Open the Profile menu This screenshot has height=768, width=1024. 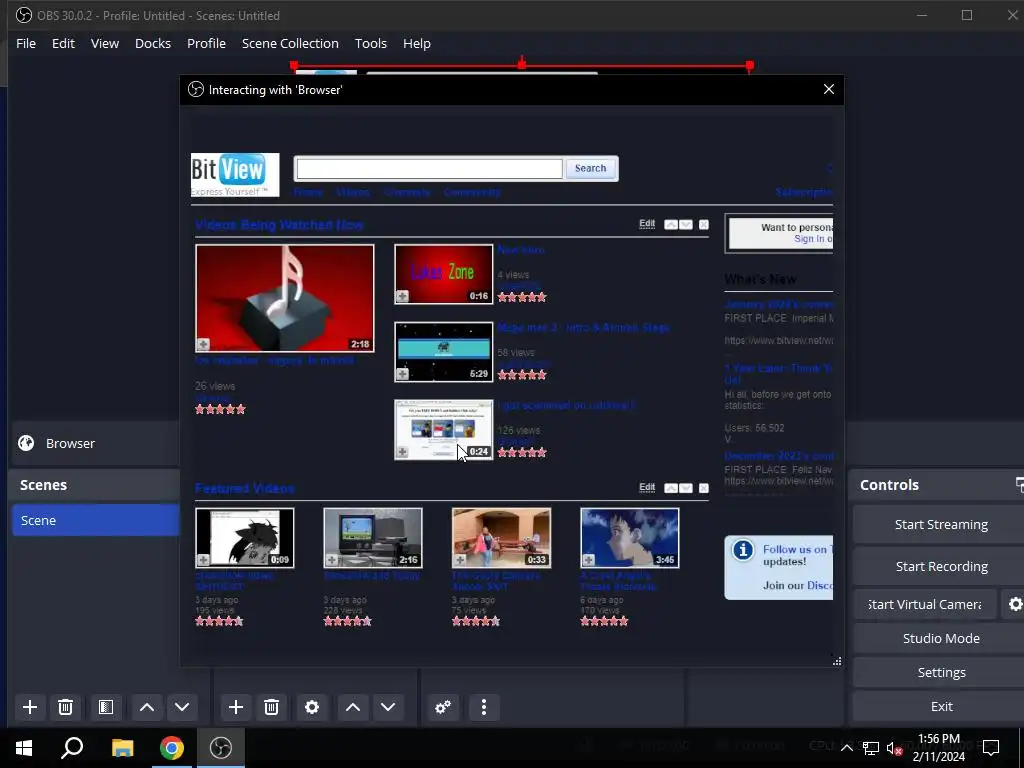click(x=206, y=43)
